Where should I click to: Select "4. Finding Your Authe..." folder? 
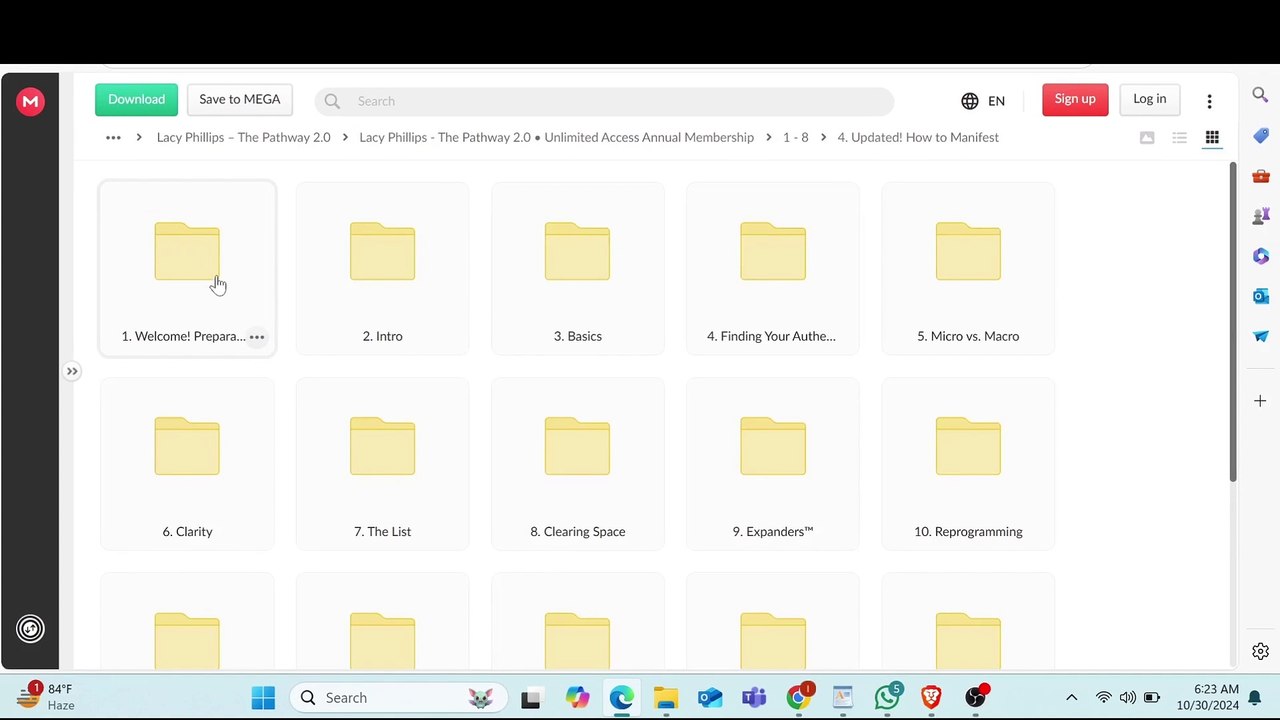pyautogui.click(x=773, y=268)
